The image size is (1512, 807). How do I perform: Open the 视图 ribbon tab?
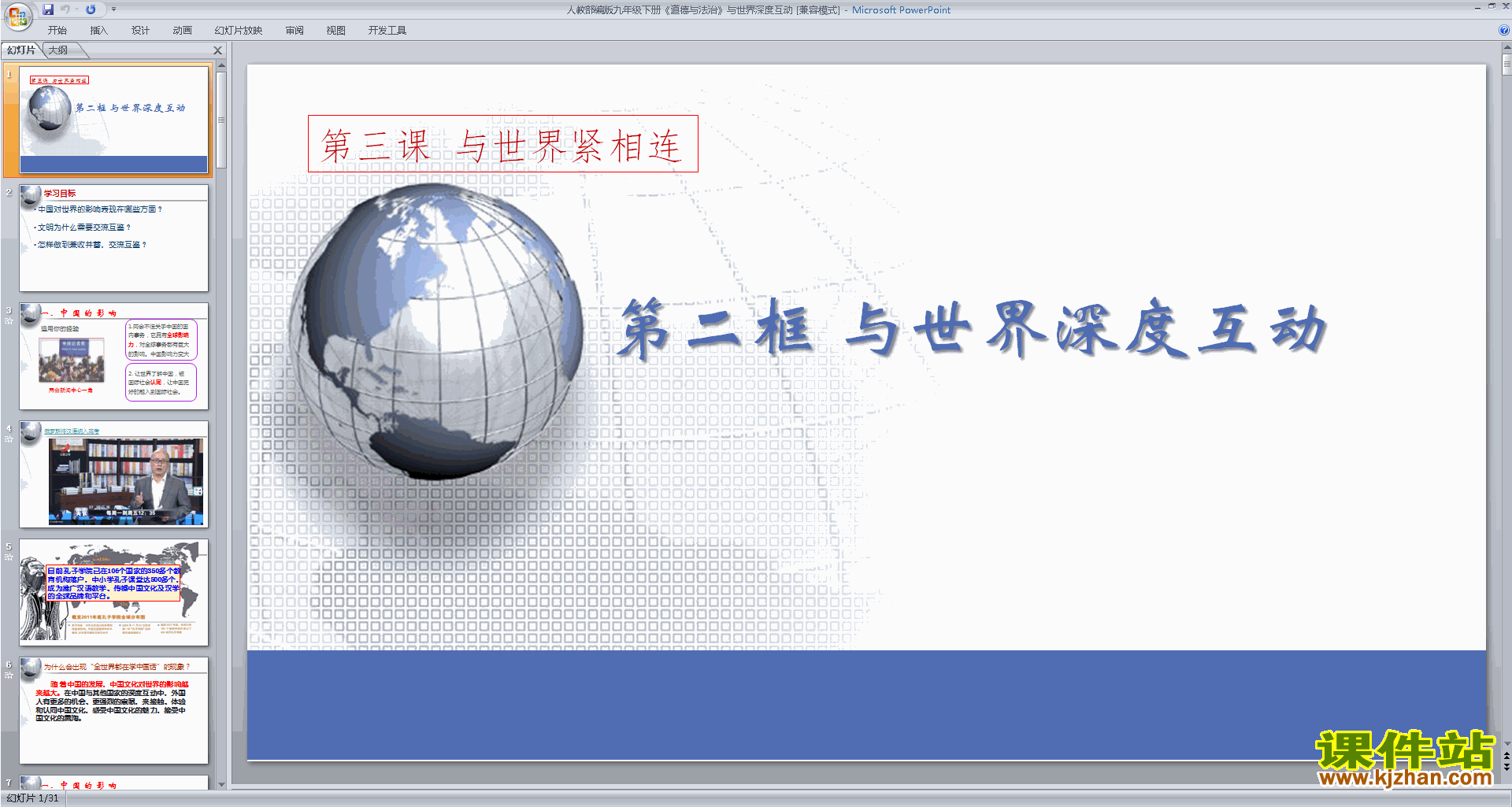(x=335, y=31)
